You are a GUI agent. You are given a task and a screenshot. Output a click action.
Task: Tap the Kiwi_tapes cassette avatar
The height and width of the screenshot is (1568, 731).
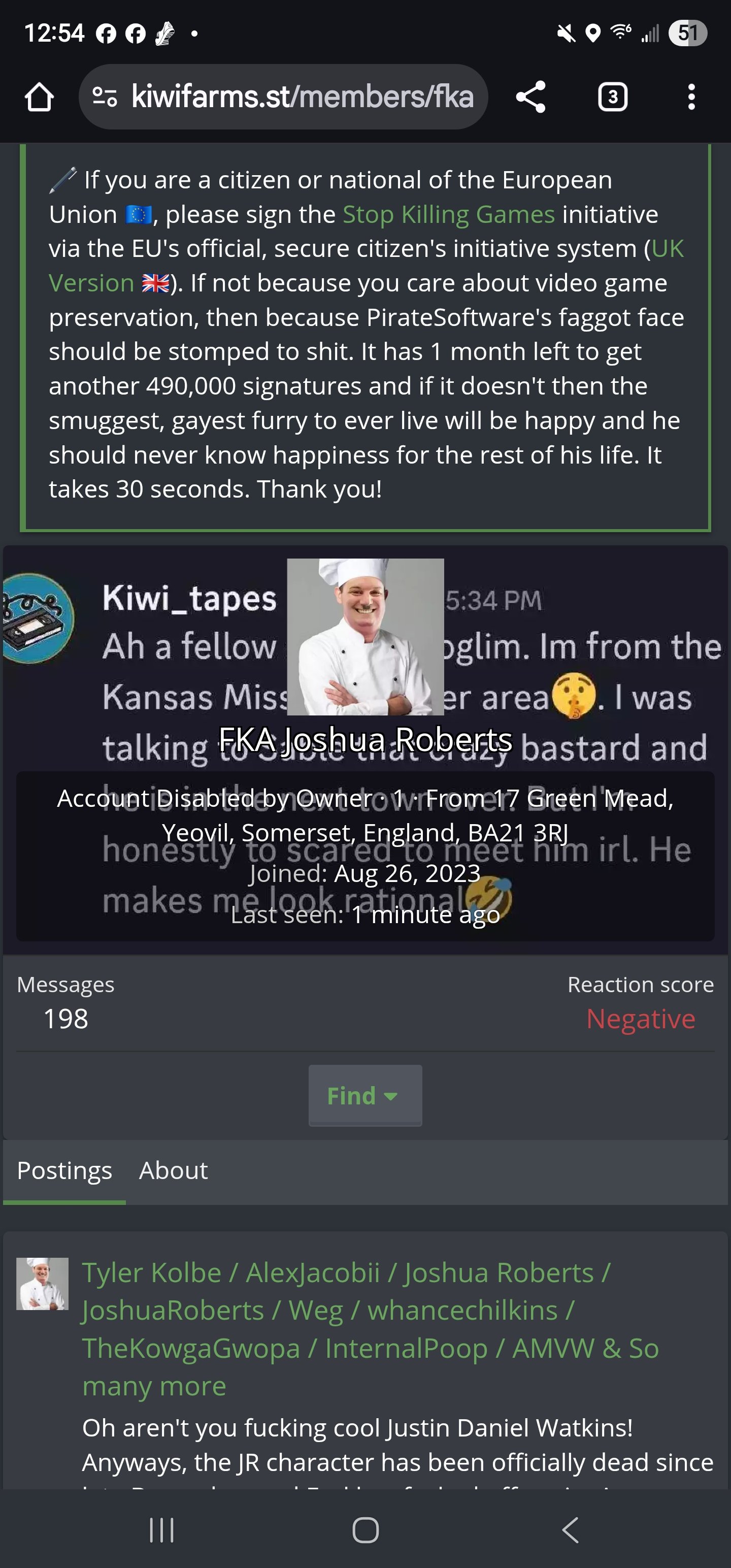pos(38,618)
